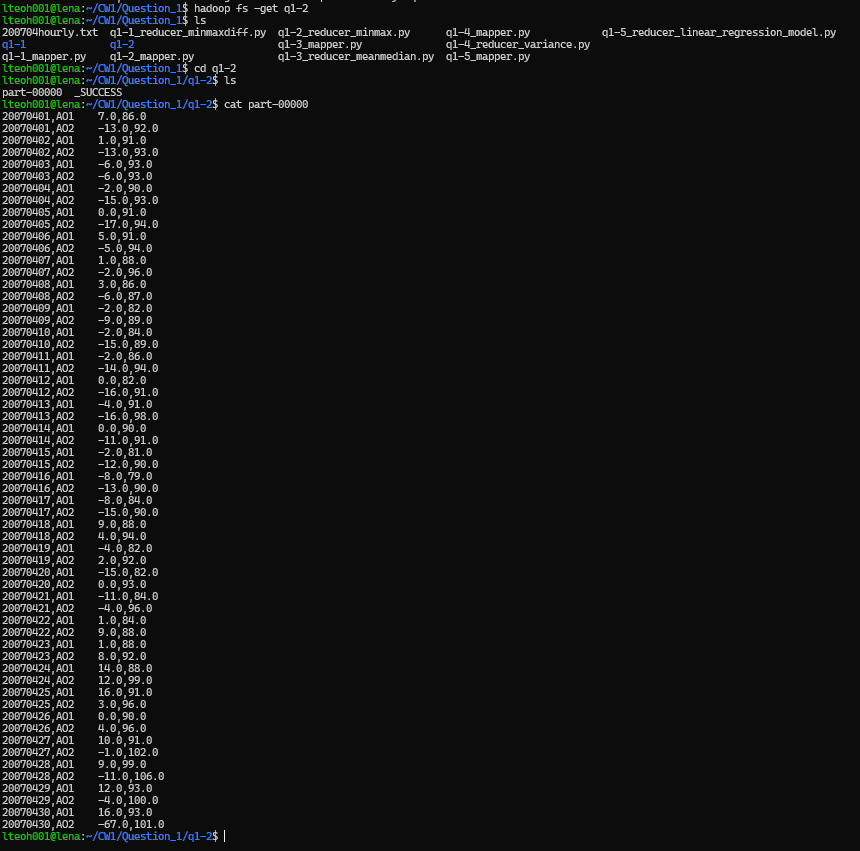Click the row 20070429,A01 12.0,93.0

coord(77,788)
